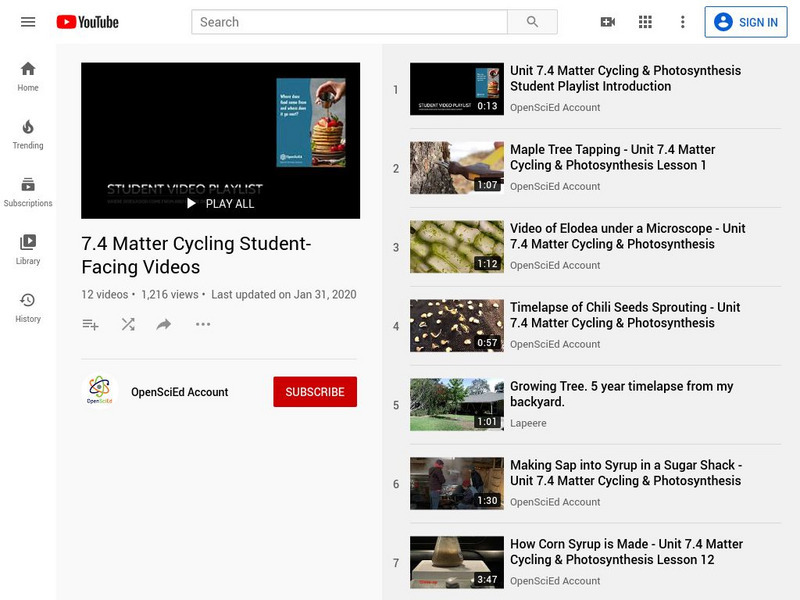Viewport: 800px width, 600px height.
Task: Select History in the sidebar
Action: [x=28, y=307]
